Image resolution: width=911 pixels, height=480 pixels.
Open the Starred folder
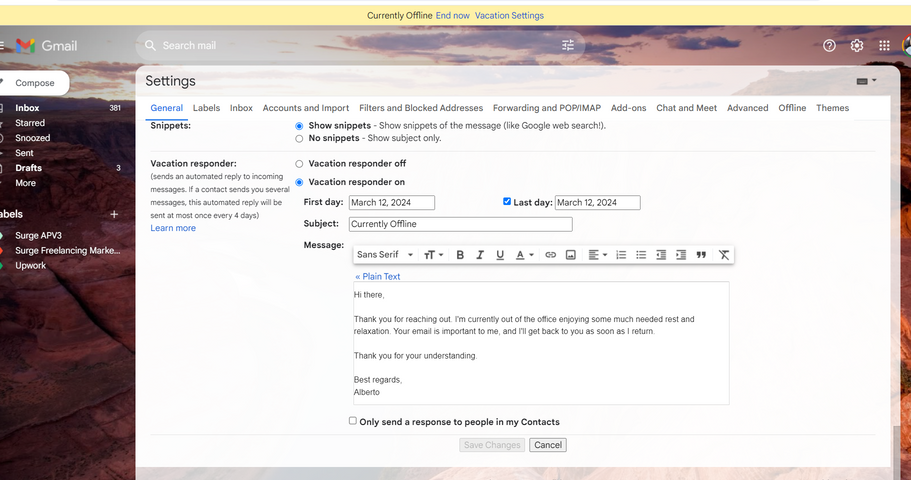click(30, 123)
